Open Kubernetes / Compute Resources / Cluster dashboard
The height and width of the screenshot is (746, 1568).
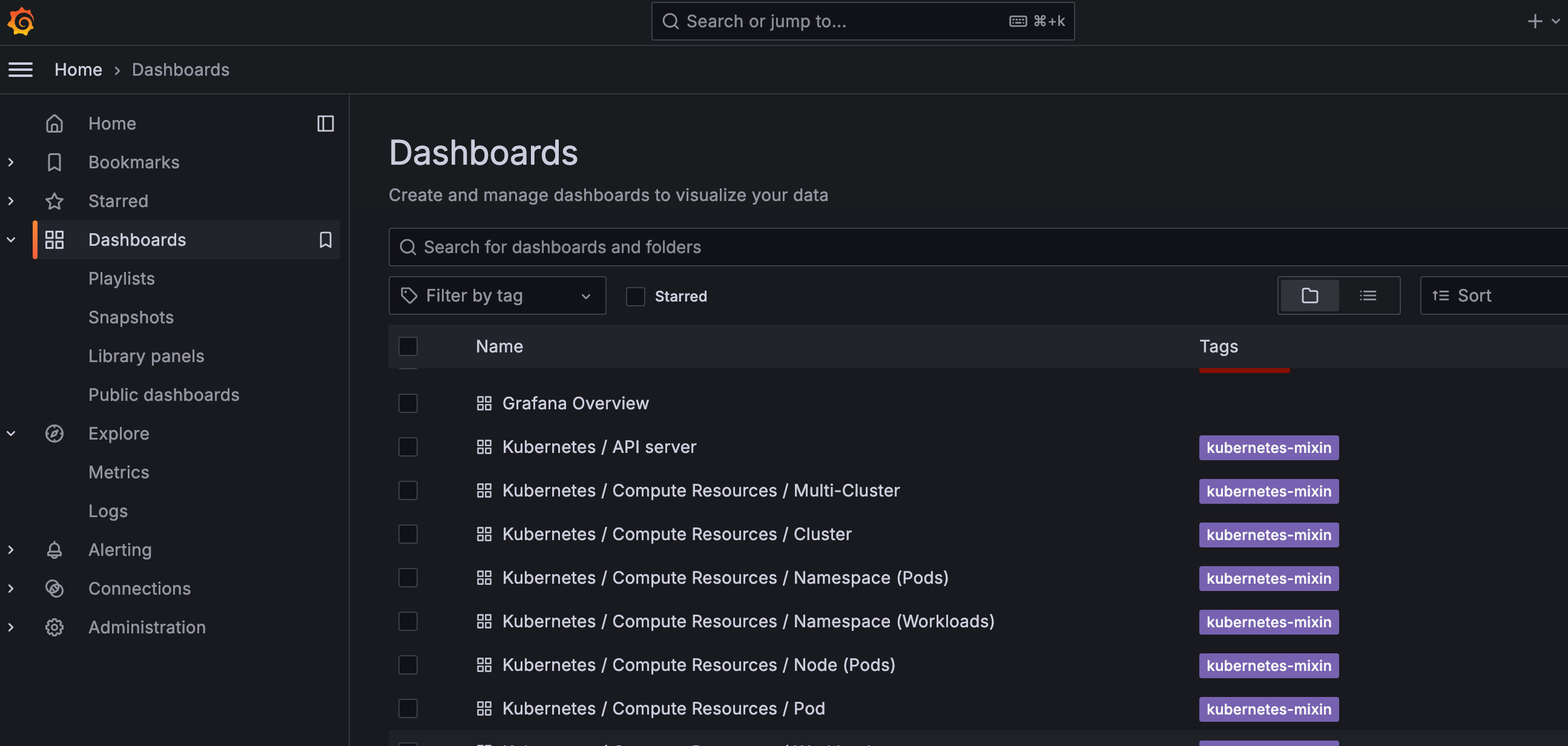pyautogui.click(x=677, y=534)
